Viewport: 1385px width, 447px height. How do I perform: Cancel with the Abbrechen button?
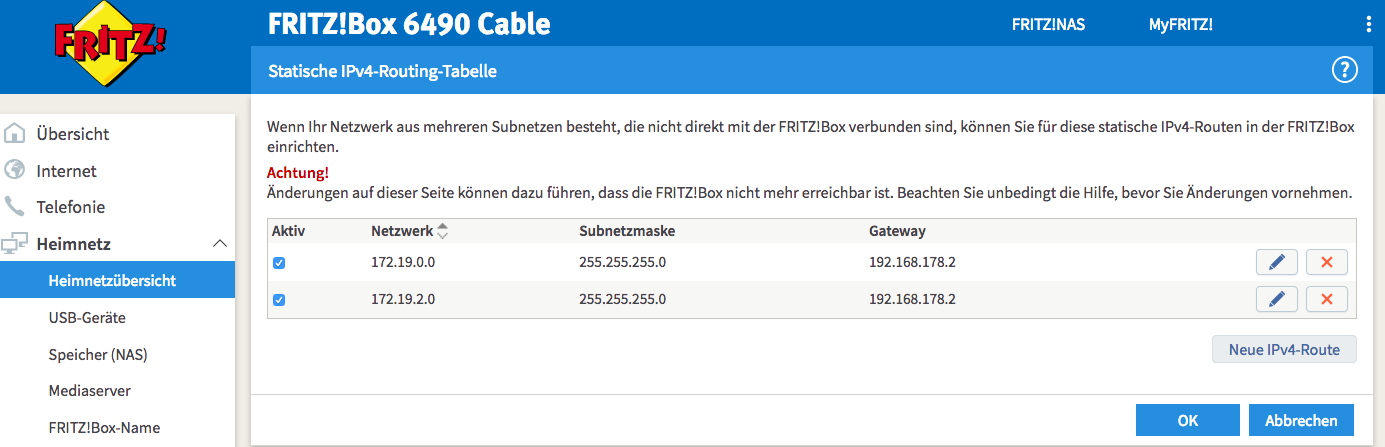tap(1301, 421)
